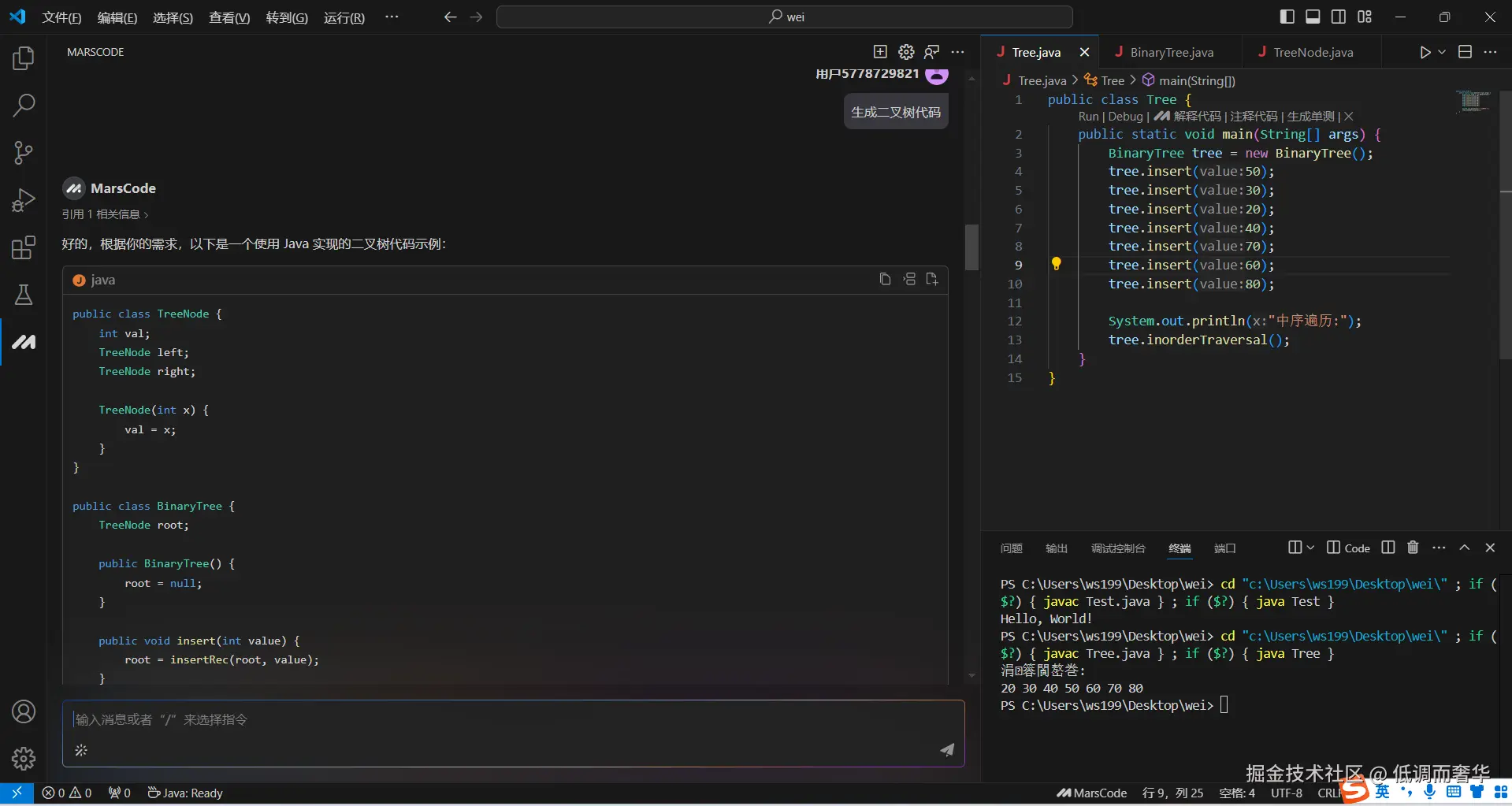
Task: Open MarsCode chat settings gear
Action: click(906, 52)
